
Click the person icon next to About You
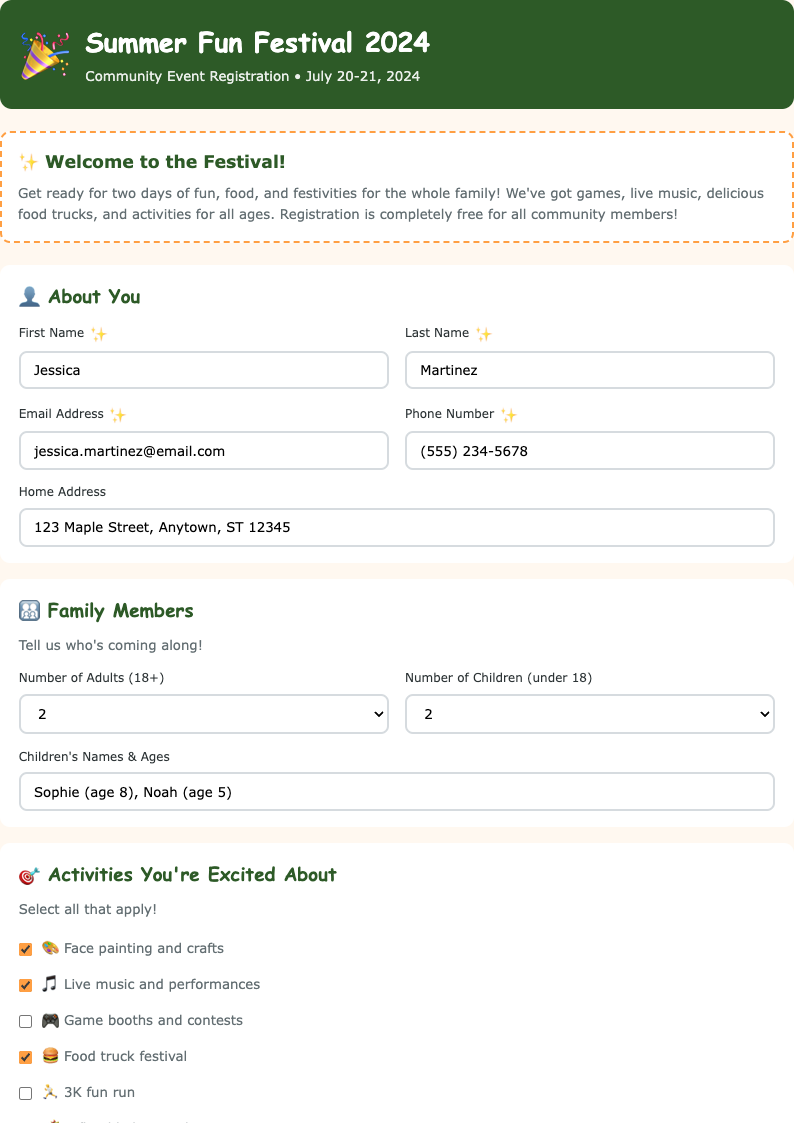pos(28,296)
